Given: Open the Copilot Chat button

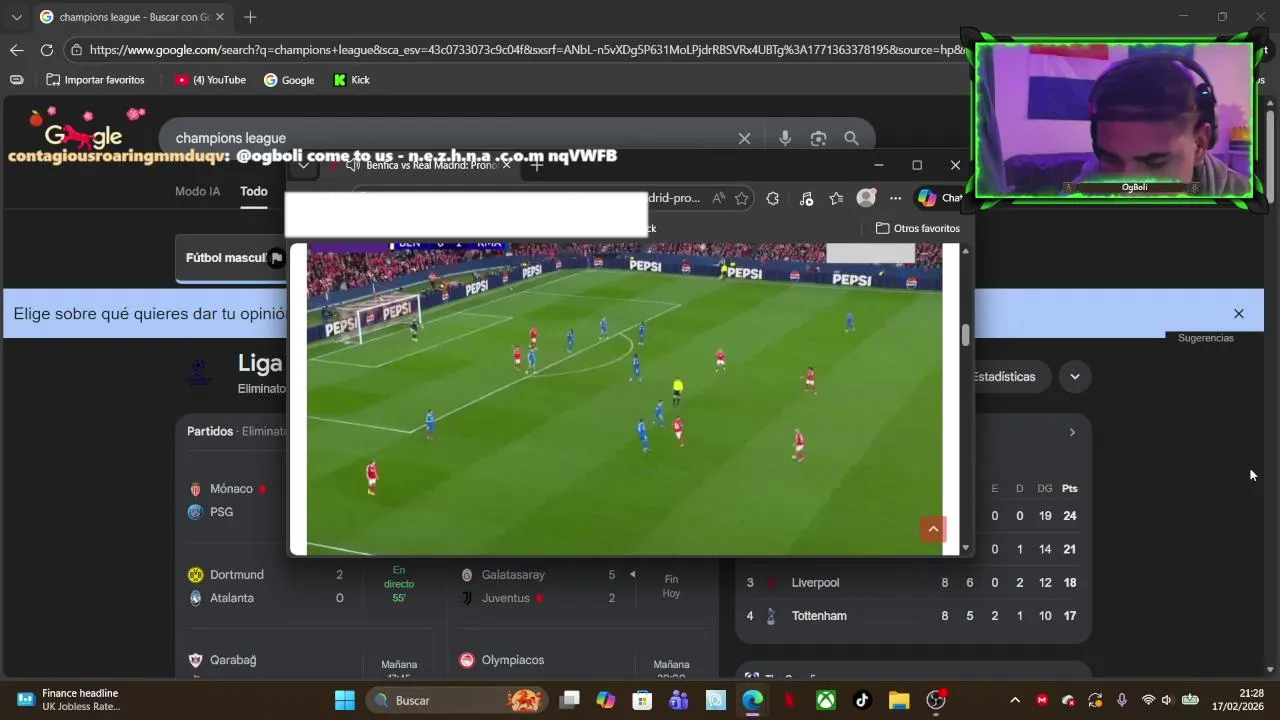Looking at the screenshot, I should tap(939, 198).
